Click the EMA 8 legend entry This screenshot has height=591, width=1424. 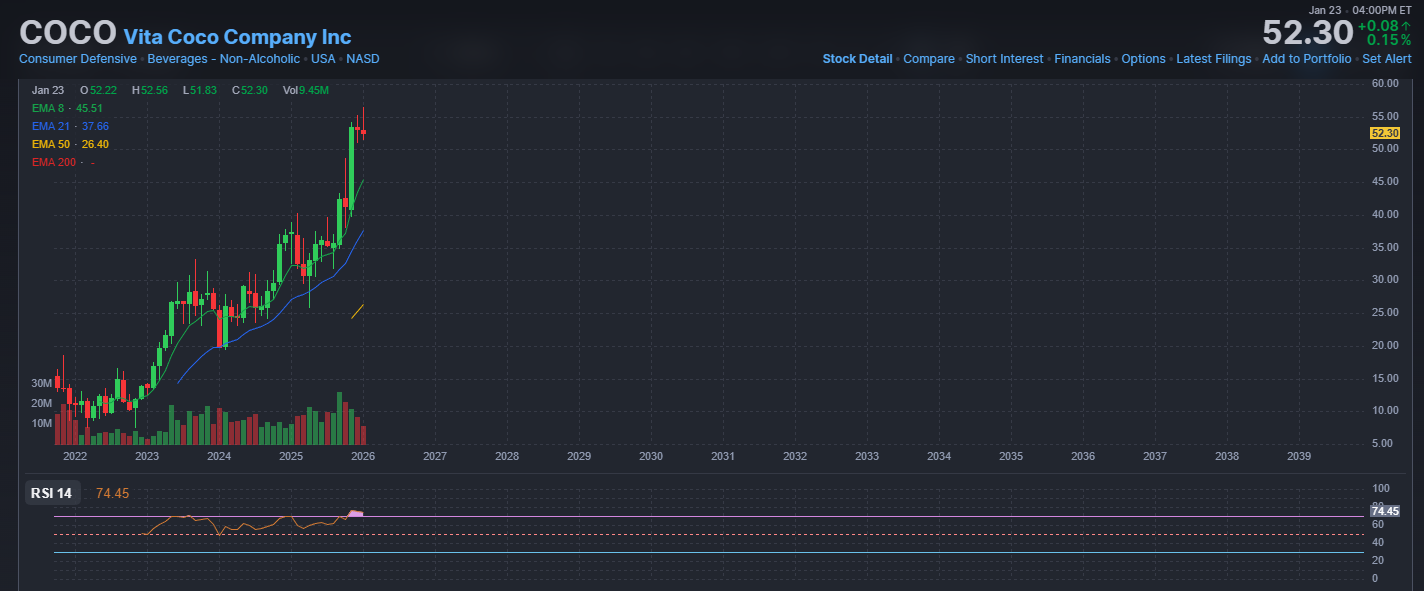pyautogui.click(x=67, y=108)
